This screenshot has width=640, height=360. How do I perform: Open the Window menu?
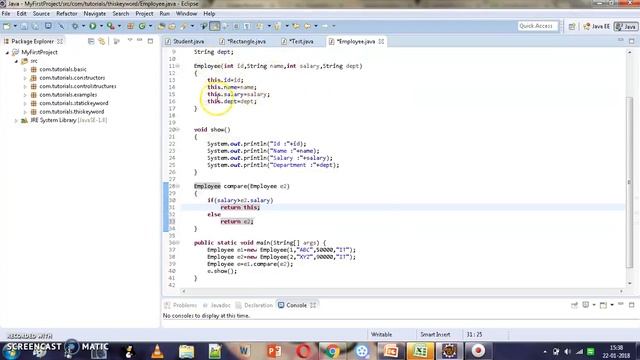(187, 13)
